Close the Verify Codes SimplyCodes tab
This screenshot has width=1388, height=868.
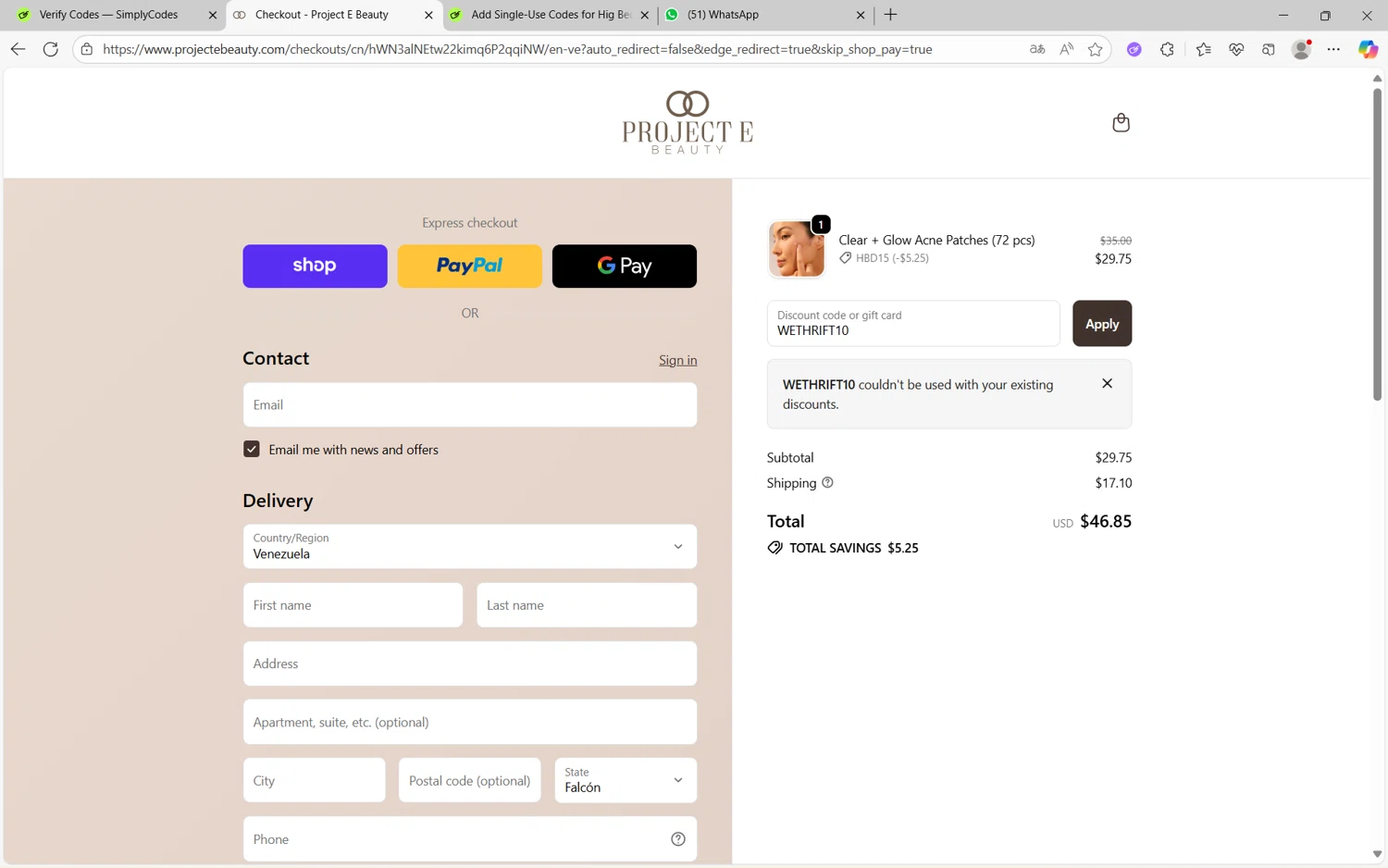[x=212, y=15]
